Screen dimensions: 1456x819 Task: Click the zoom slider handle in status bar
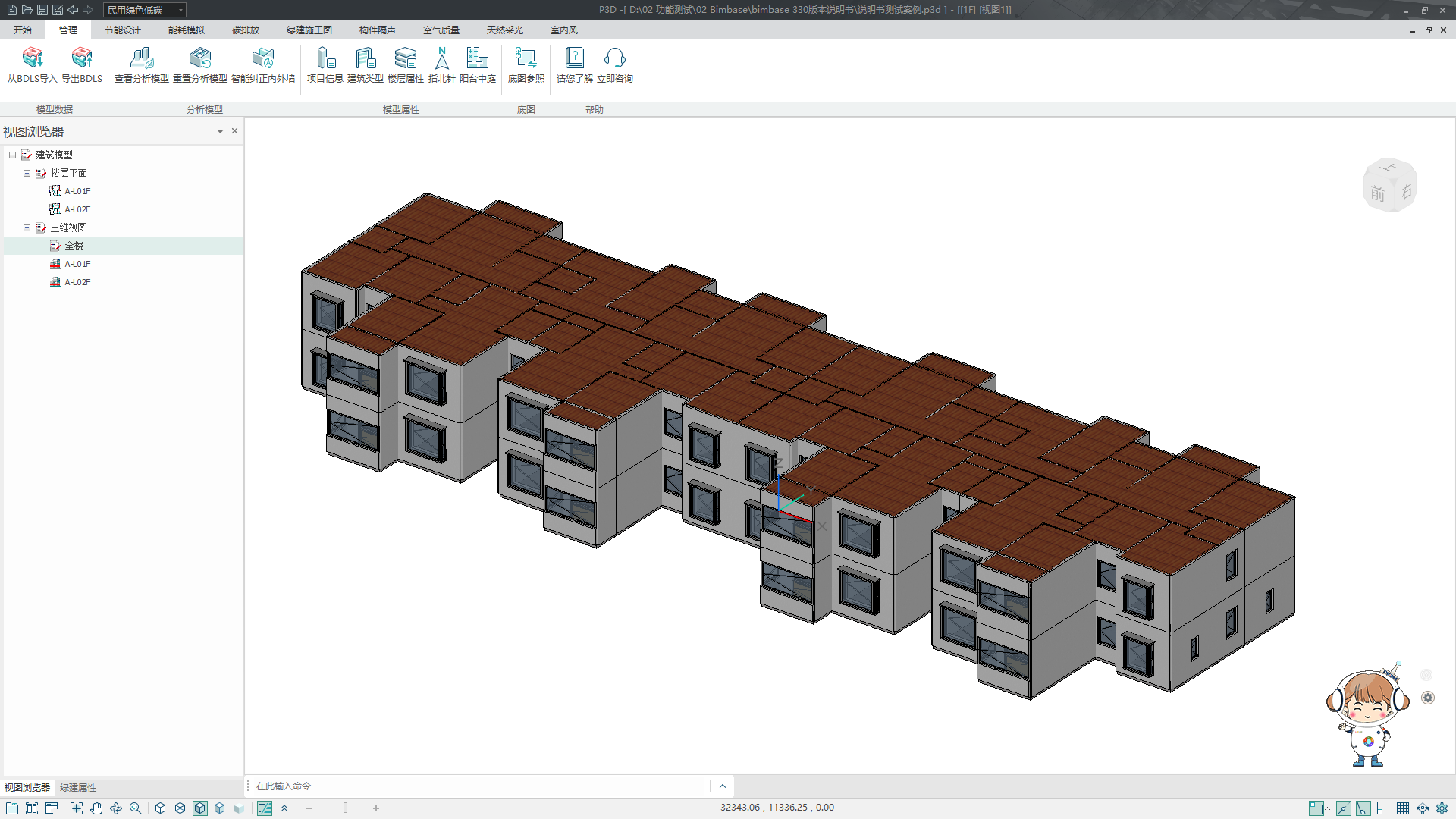point(345,808)
